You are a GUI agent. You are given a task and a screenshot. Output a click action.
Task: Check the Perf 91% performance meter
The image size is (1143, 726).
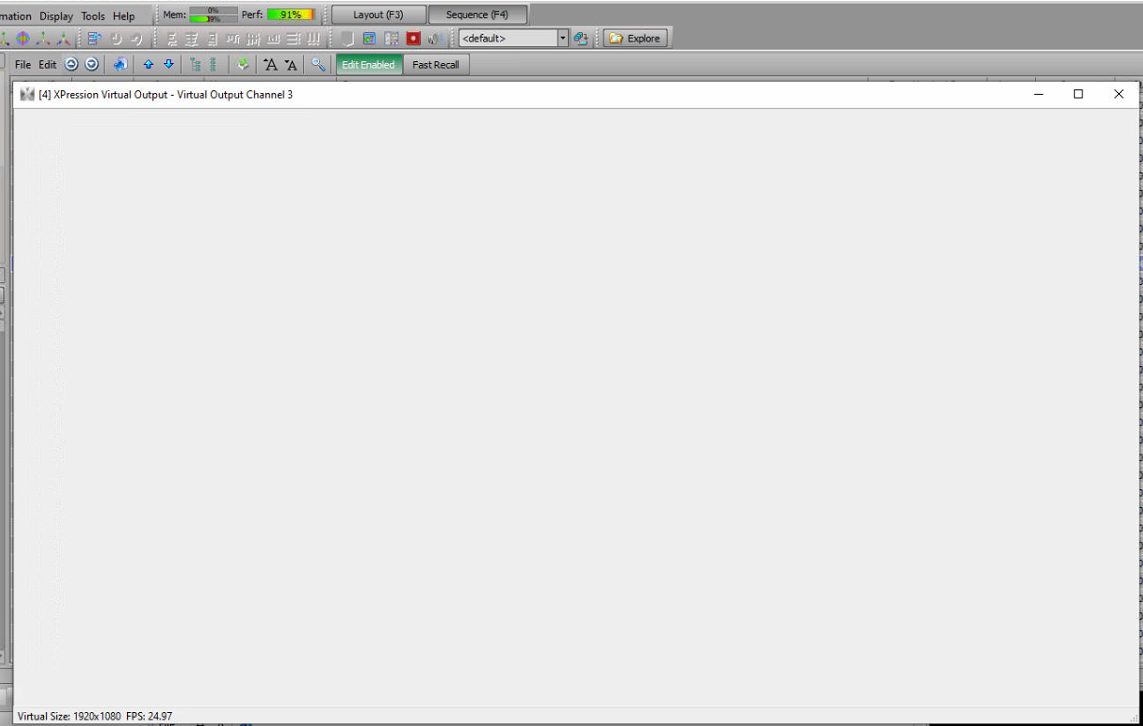(x=291, y=14)
